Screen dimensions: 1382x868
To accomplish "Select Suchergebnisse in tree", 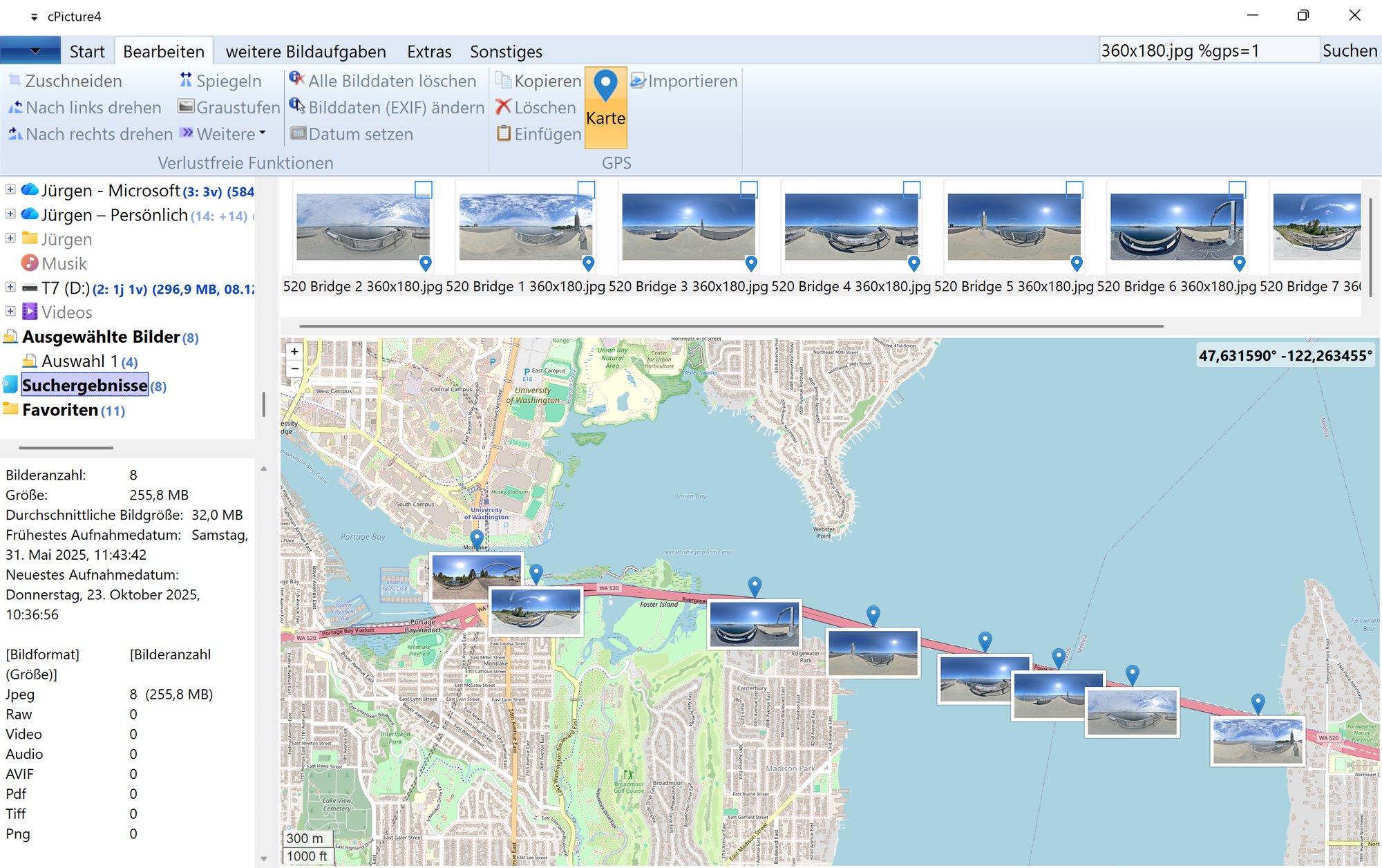I will coord(85,385).
